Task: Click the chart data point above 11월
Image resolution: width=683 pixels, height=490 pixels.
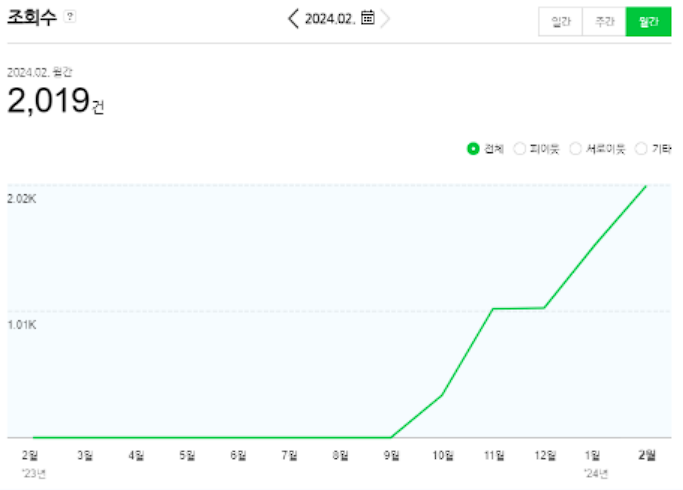Action: click(x=492, y=309)
